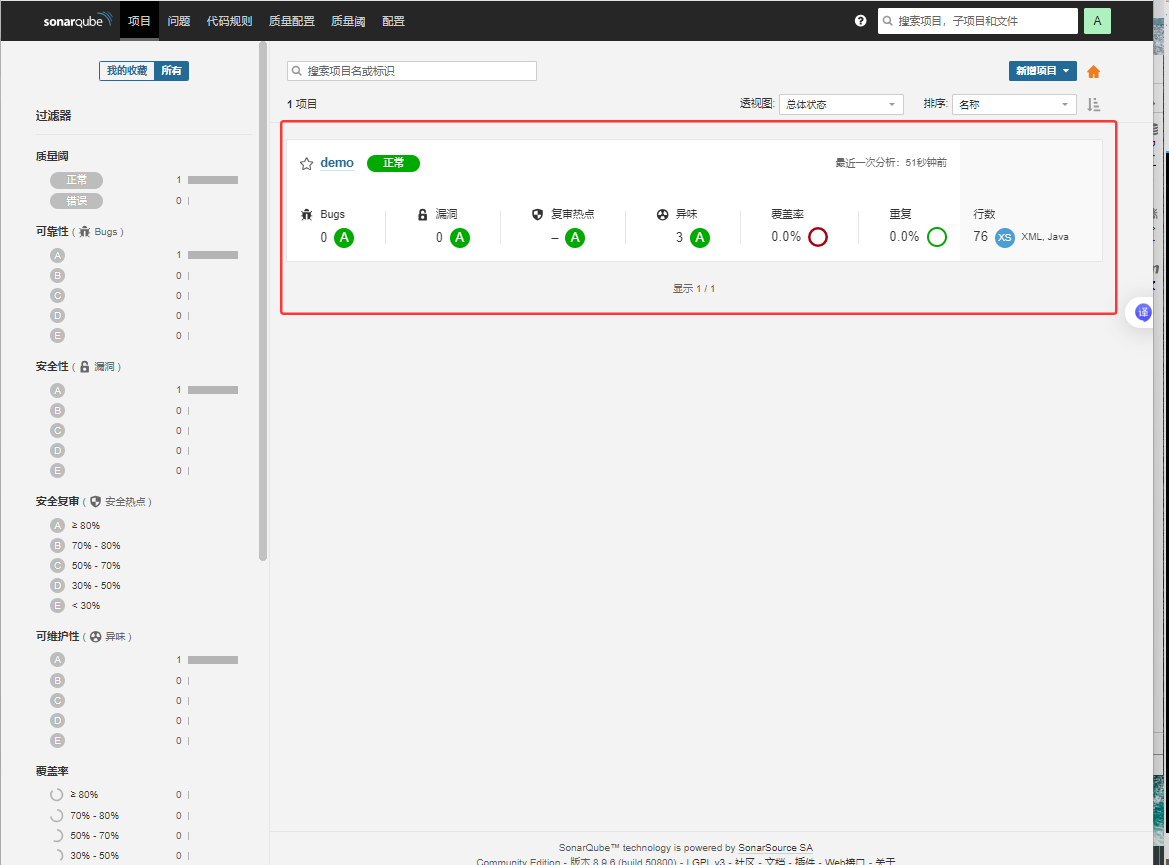Click the radiation icon beside 异味 in card
Image resolution: width=1169 pixels, height=865 pixels.
tap(662, 215)
